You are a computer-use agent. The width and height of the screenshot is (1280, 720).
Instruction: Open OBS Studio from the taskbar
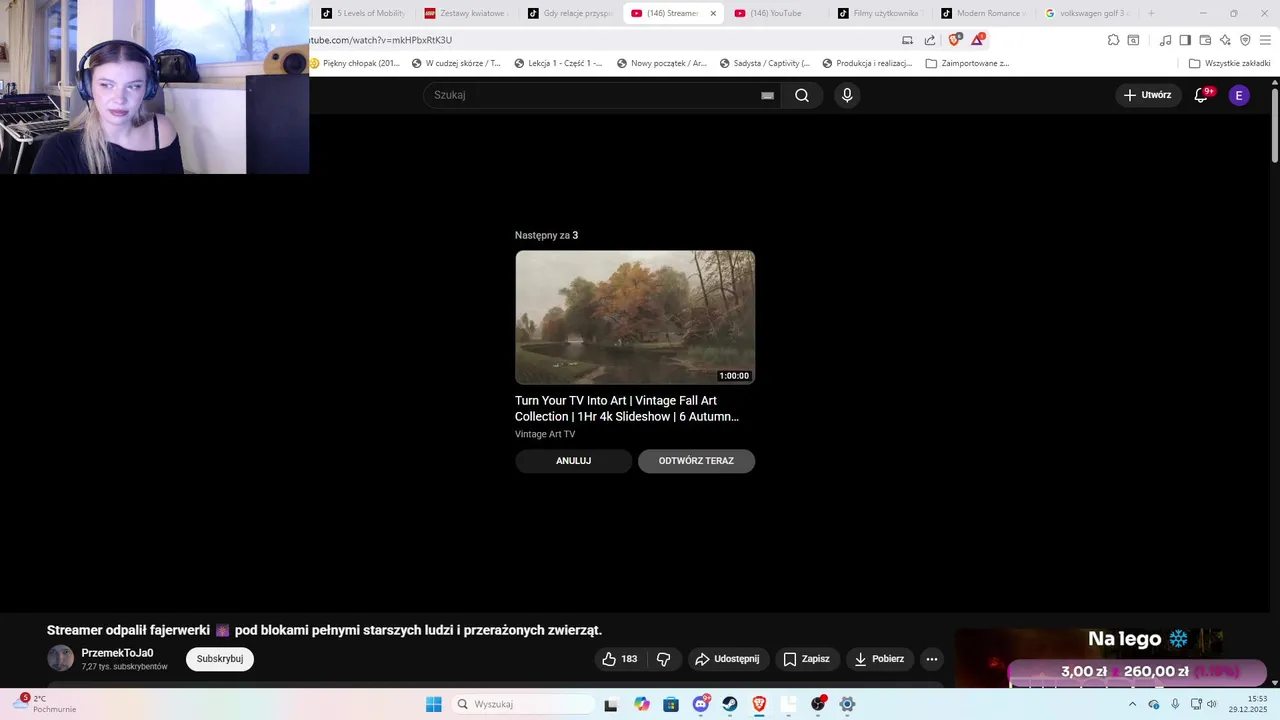pyautogui.click(x=818, y=704)
